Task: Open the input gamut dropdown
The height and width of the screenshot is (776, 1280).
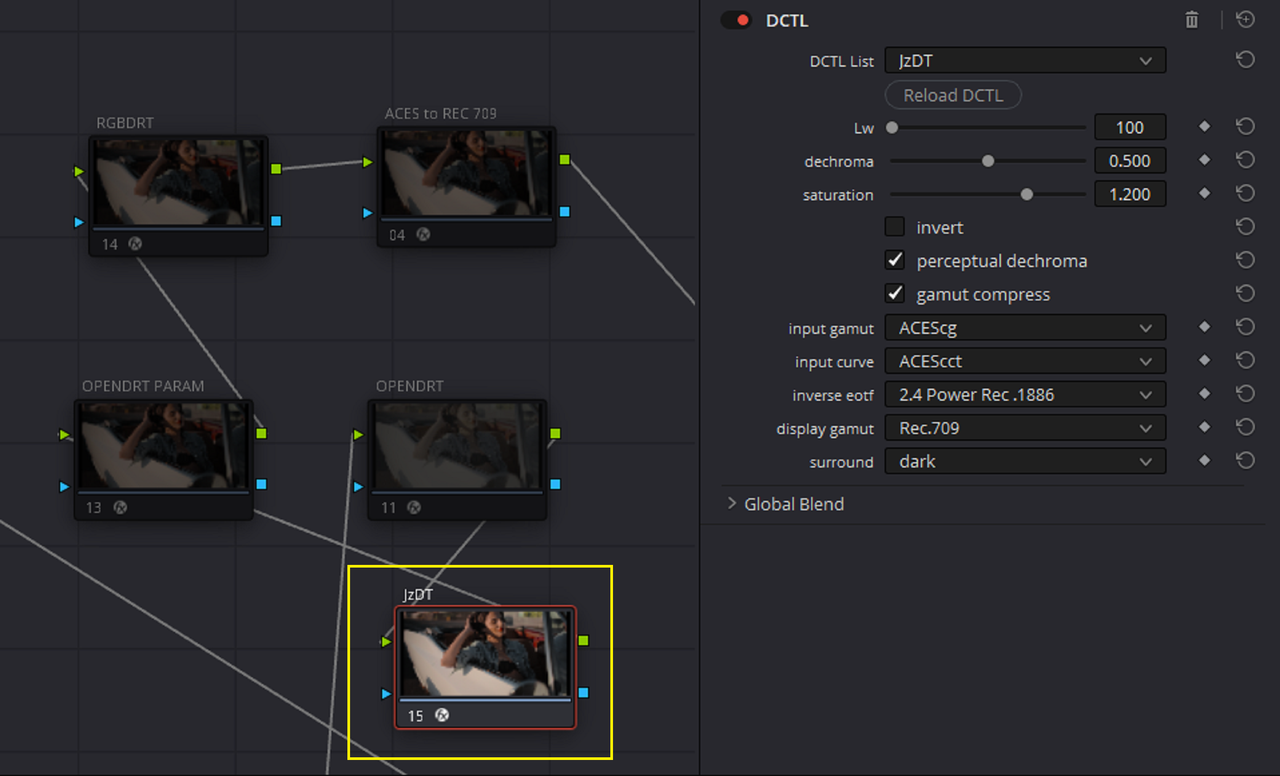Action: [1025, 328]
